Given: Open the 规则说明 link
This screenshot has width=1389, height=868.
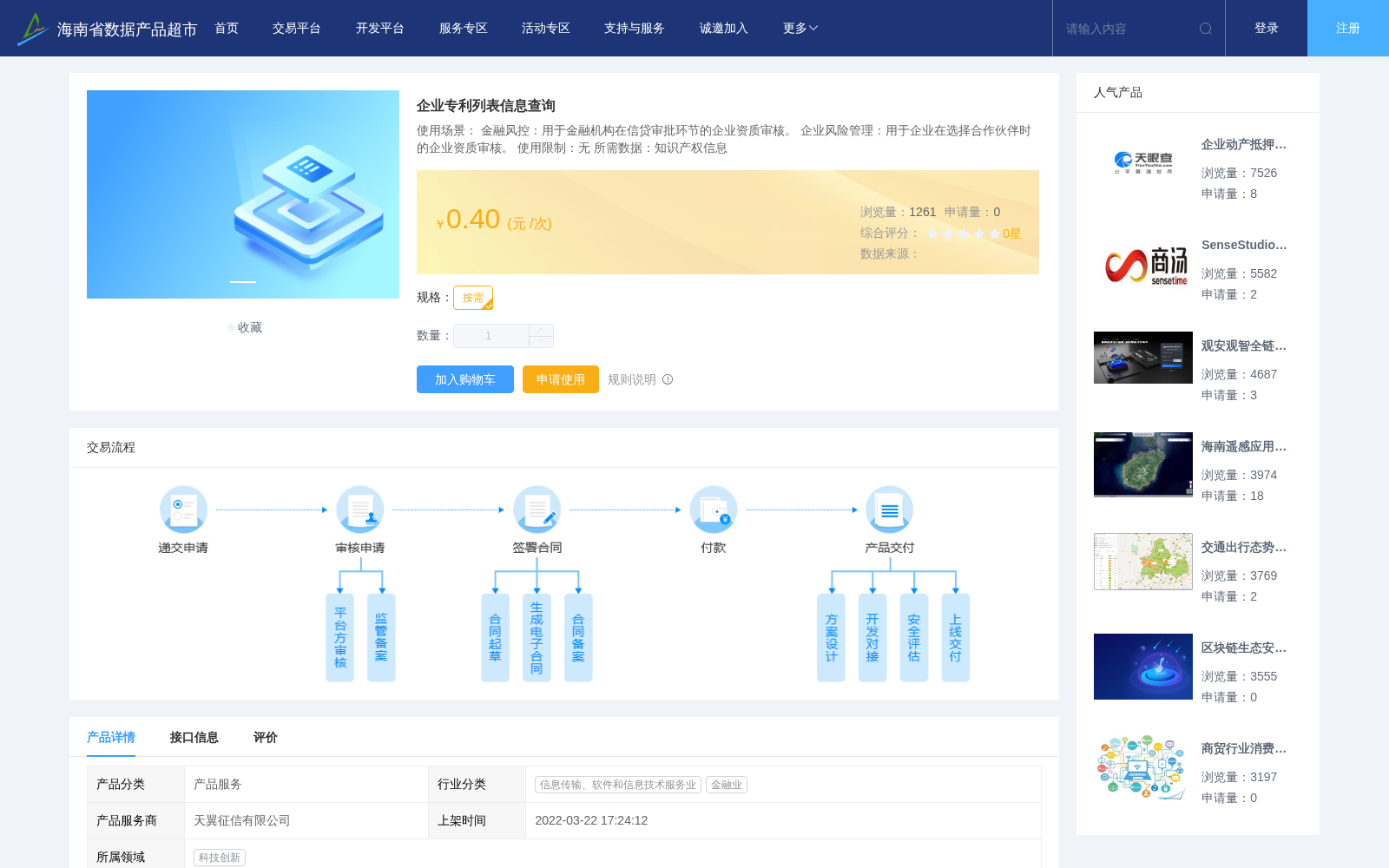Looking at the screenshot, I should pyautogui.click(x=632, y=379).
